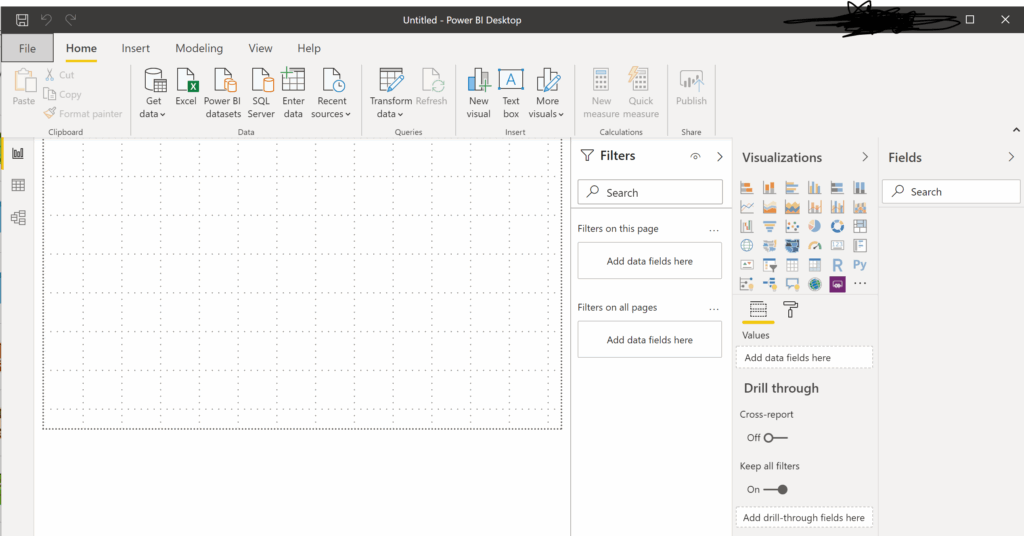Click the Enter data button
The image size is (1024, 536).
tap(293, 93)
